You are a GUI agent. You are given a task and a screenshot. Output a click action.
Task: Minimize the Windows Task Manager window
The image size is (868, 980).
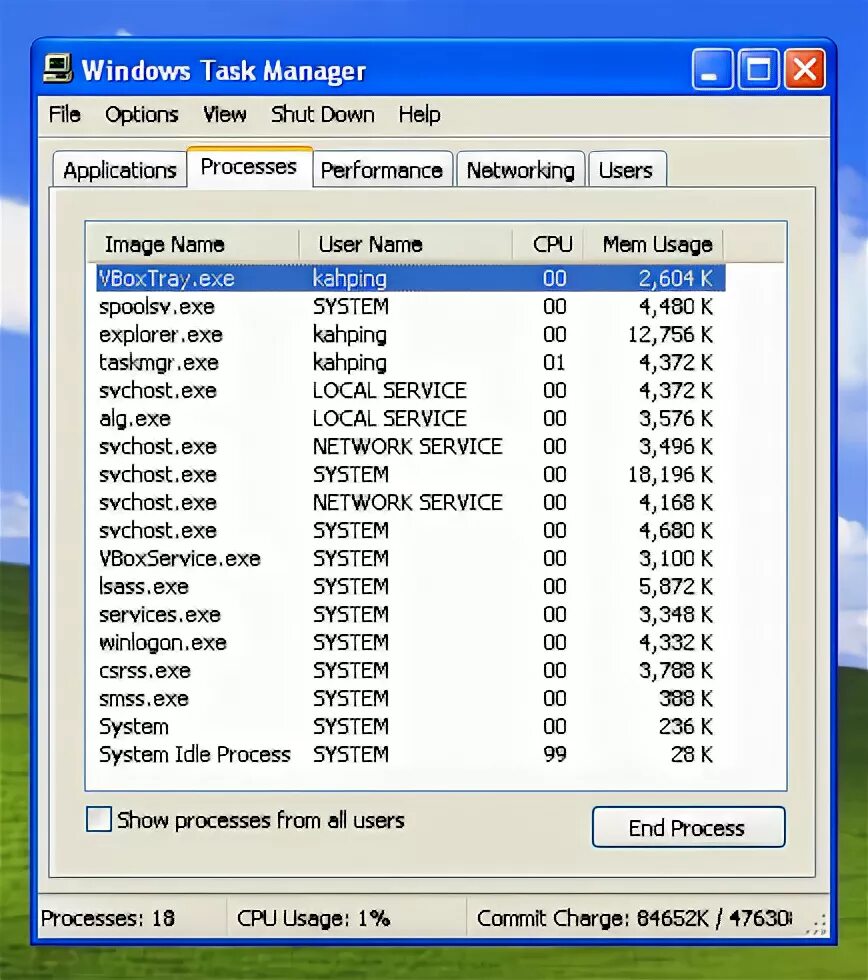712,69
